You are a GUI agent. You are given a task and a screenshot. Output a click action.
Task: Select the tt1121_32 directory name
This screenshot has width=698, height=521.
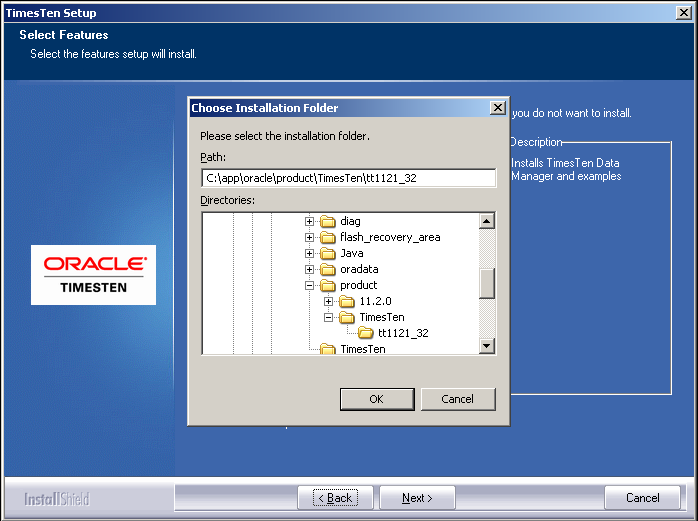403,333
